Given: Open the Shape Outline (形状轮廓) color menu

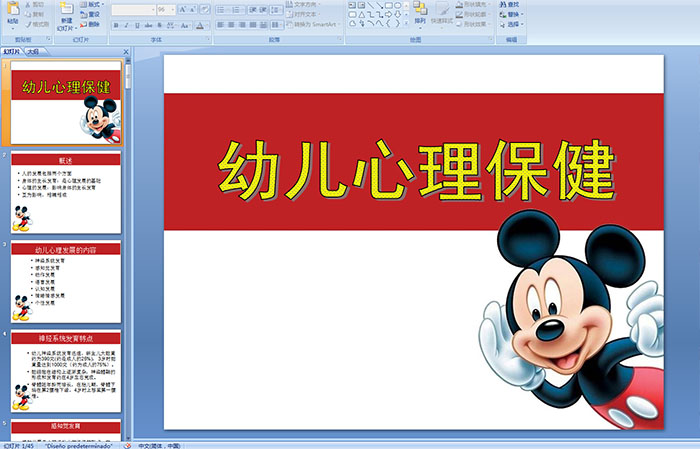Looking at the screenshot, I should point(473,14).
